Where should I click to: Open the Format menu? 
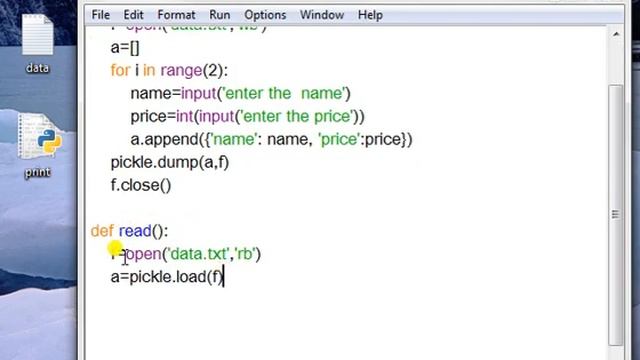point(176,15)
